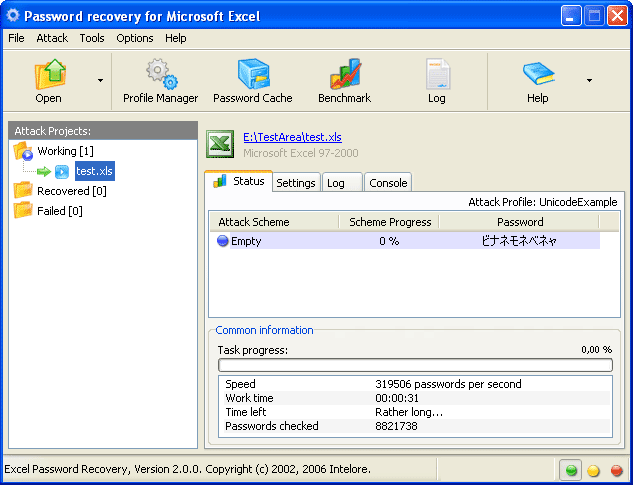Viewport: 633px width, 485px height.
Task: Click the yellow pause button in status bar
Action: pos(594,470)
